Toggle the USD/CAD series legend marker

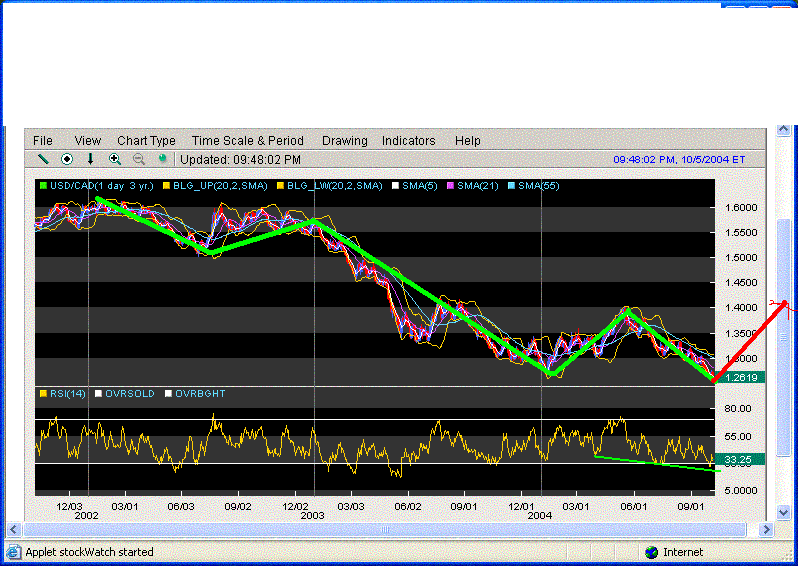(42, 186)
